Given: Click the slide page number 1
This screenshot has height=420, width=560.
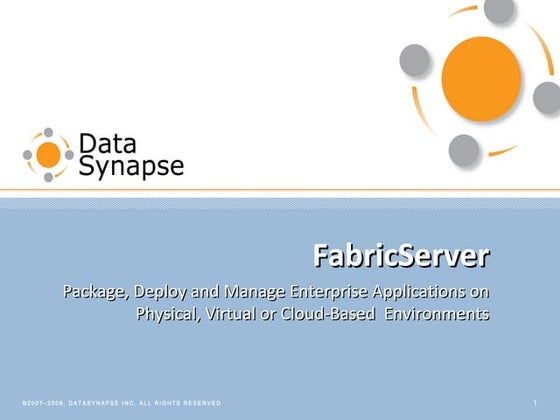Looking at the screenshot, I should [x=535, y=403].
